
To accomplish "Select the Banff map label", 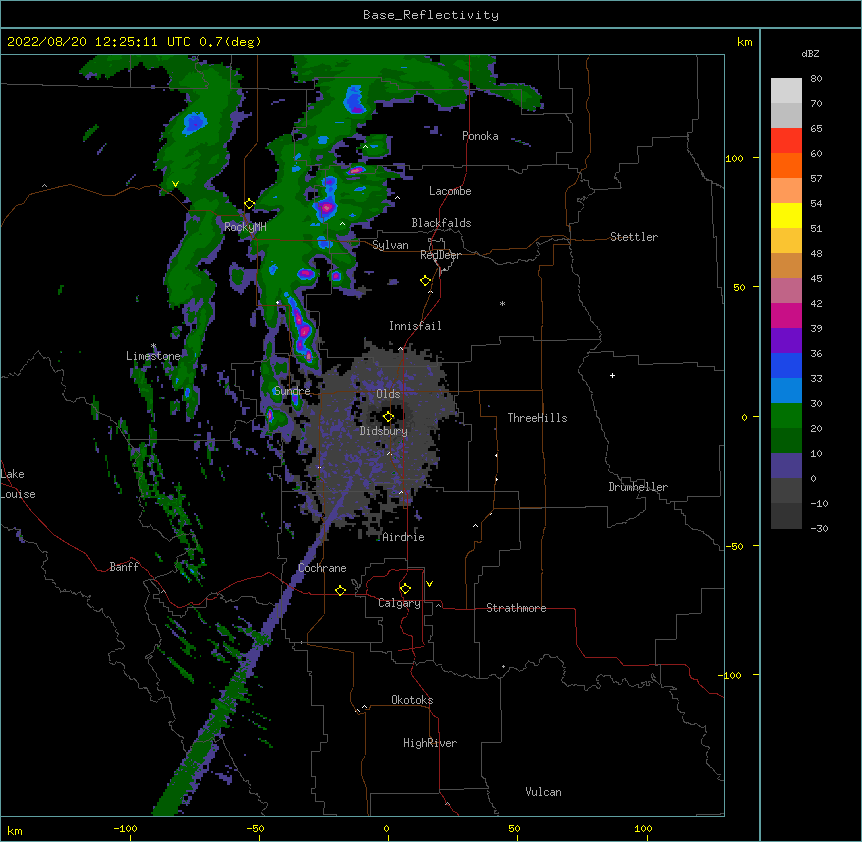I will tap(124, 567).
